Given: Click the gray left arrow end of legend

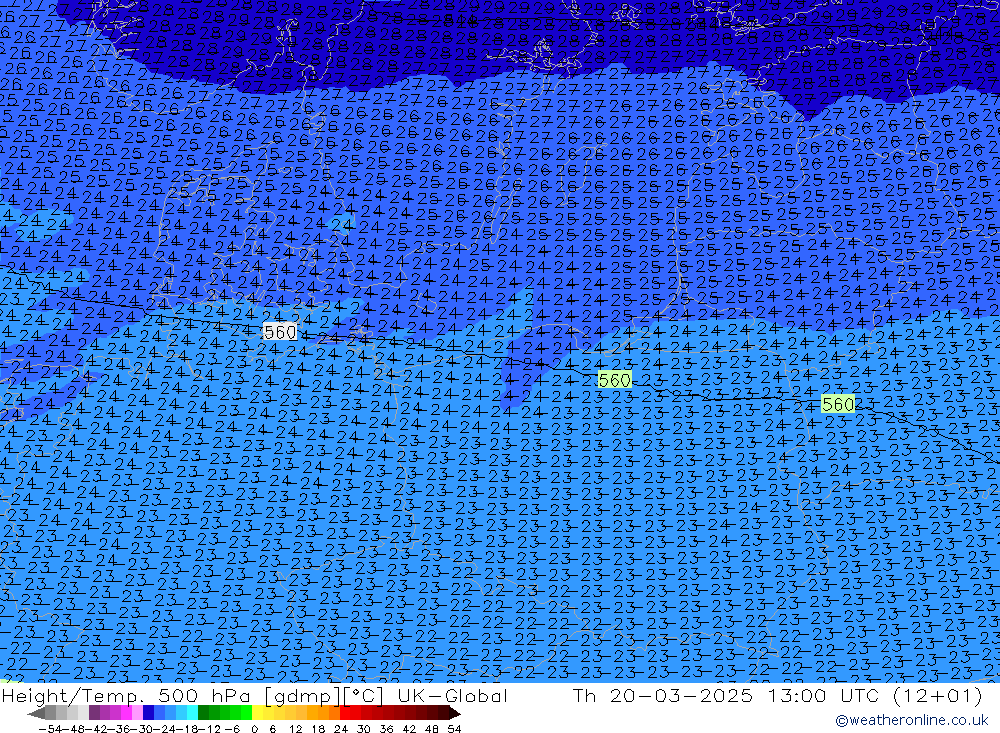Looking at the screenshot, I should (x=36, y=713).
